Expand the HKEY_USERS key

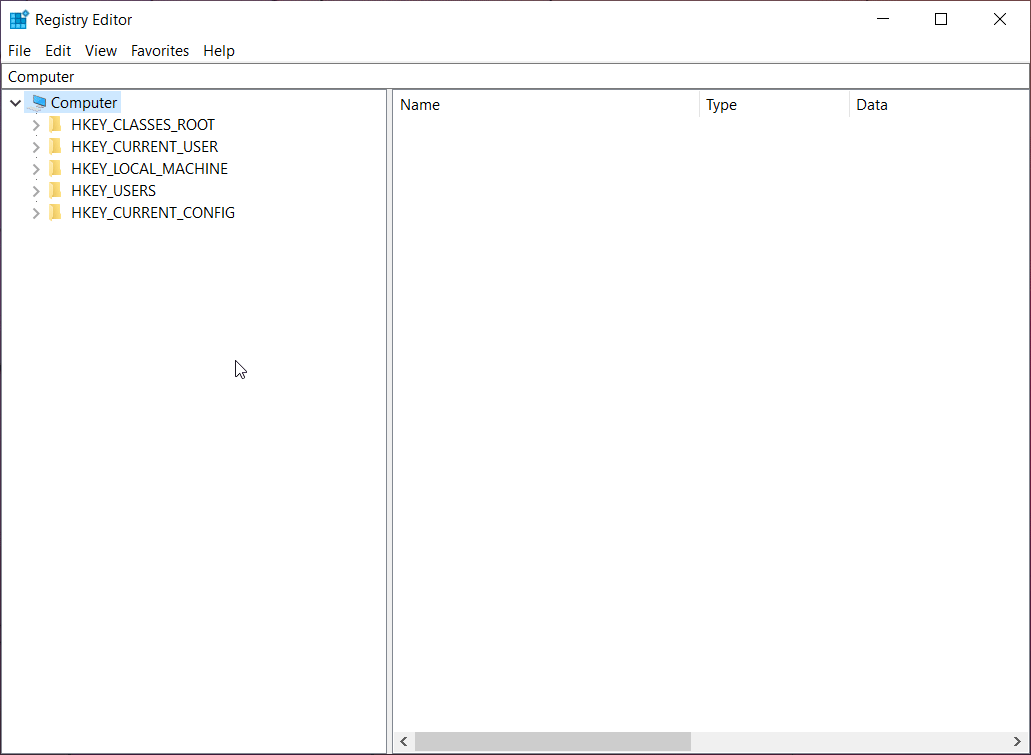(x=36, y=191)
